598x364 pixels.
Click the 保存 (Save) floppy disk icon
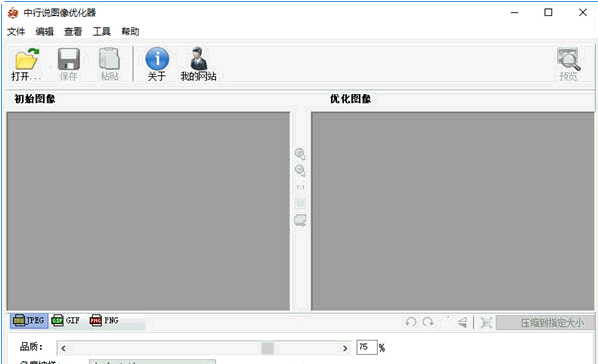click(69, 59)
